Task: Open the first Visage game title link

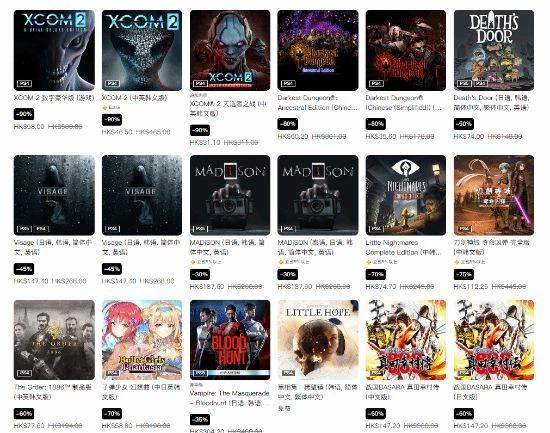Action: tap(53, 247)
